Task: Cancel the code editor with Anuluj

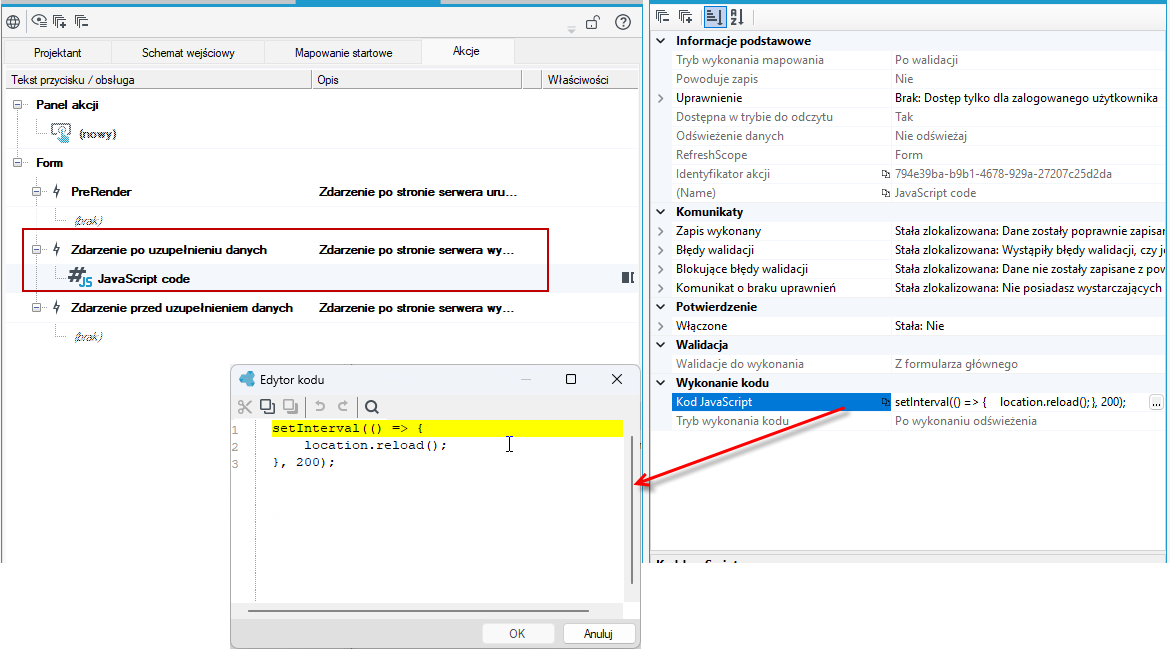Action: pos(598,633)
